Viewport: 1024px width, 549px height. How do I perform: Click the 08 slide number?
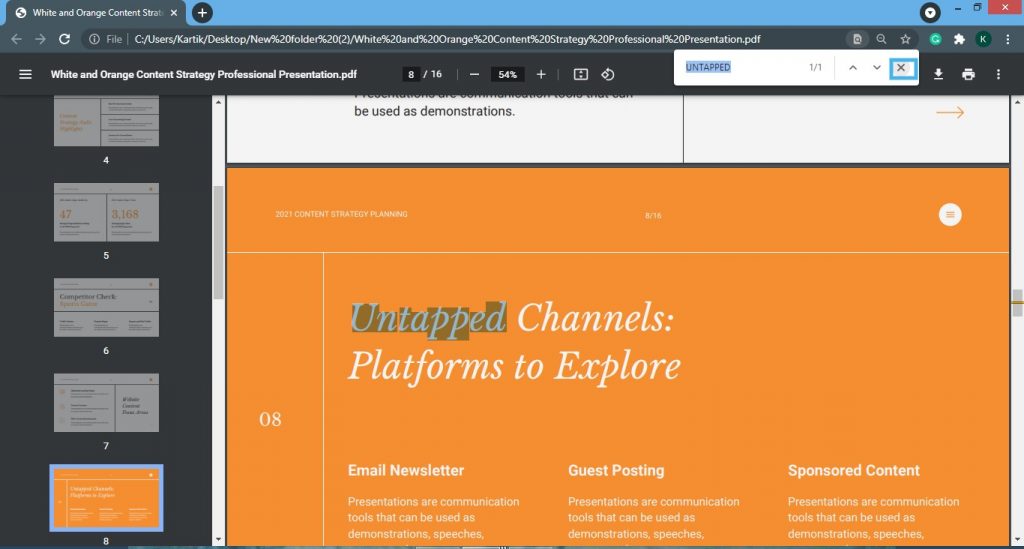[x=270, y=419]
